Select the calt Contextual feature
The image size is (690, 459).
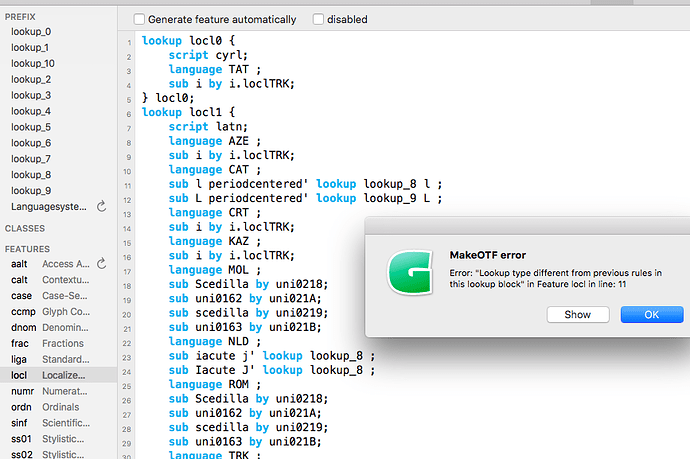click(50, 279)
